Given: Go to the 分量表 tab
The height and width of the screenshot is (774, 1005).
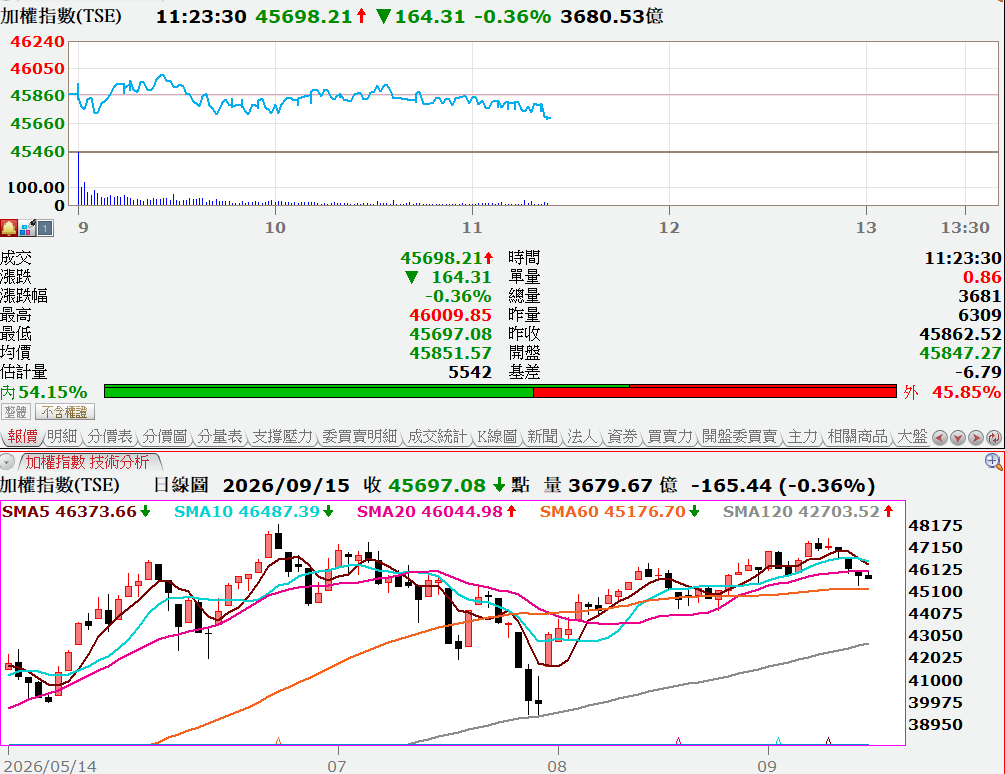Looking at the screenshot, I should tap(220, 436).
